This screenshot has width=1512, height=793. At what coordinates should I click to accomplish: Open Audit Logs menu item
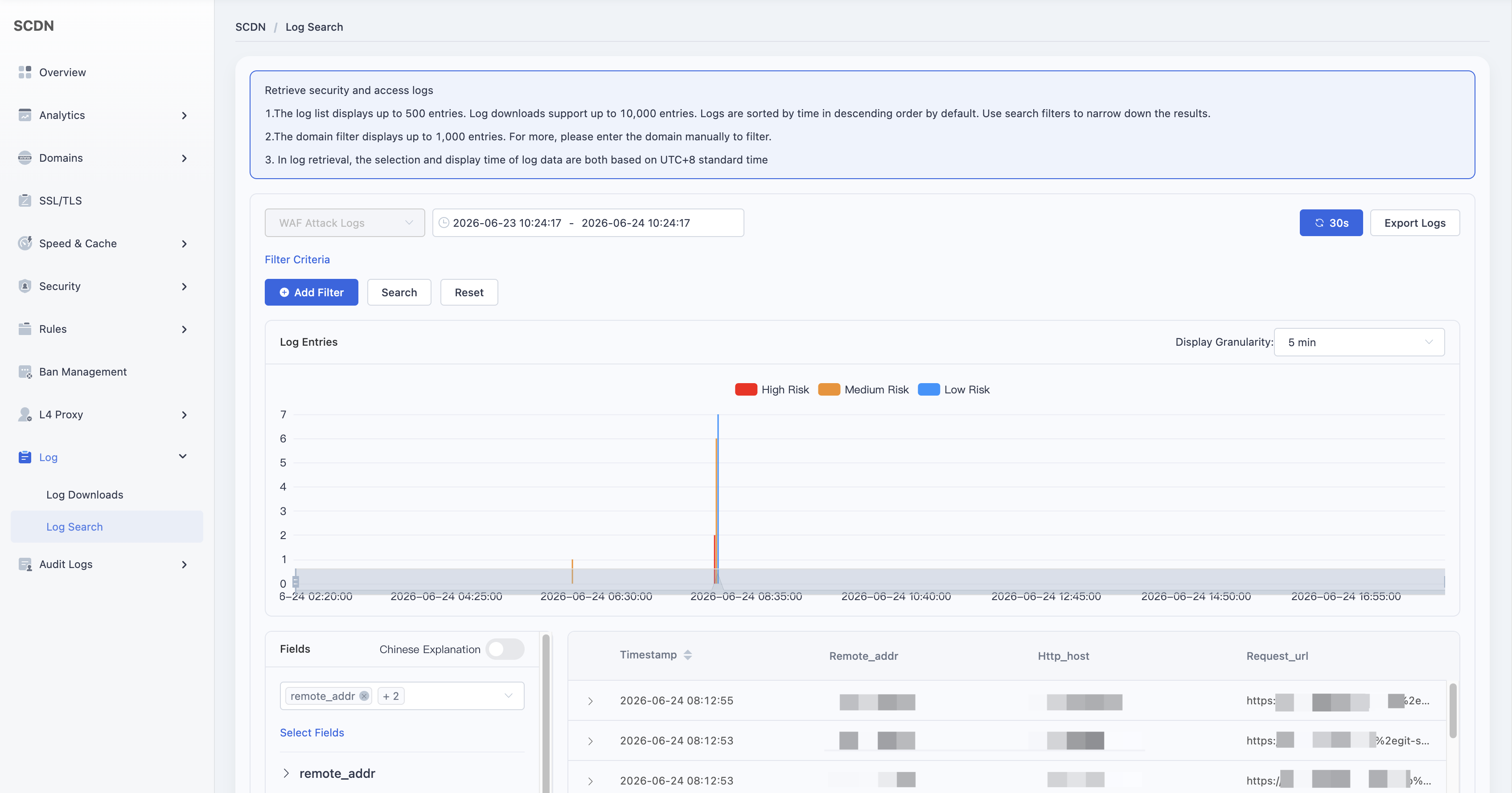pyautogui.click(x=106, y=564)
